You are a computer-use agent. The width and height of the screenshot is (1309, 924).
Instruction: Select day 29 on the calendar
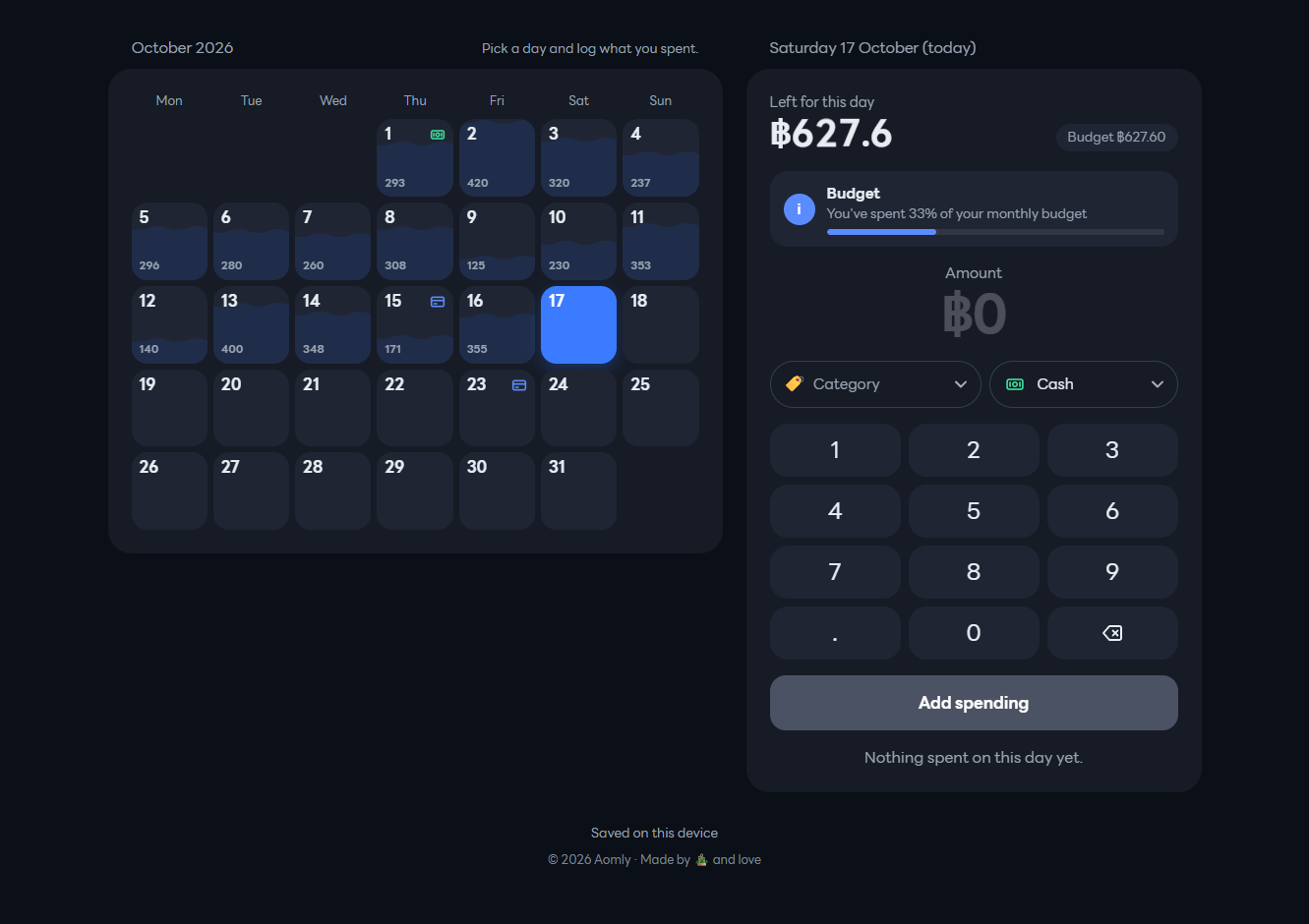[x=415, y=491]
